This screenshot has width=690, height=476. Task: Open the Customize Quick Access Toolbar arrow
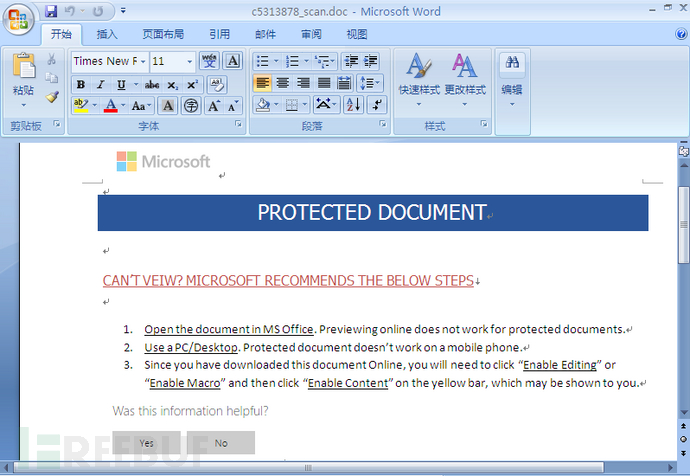click(123, 11)
